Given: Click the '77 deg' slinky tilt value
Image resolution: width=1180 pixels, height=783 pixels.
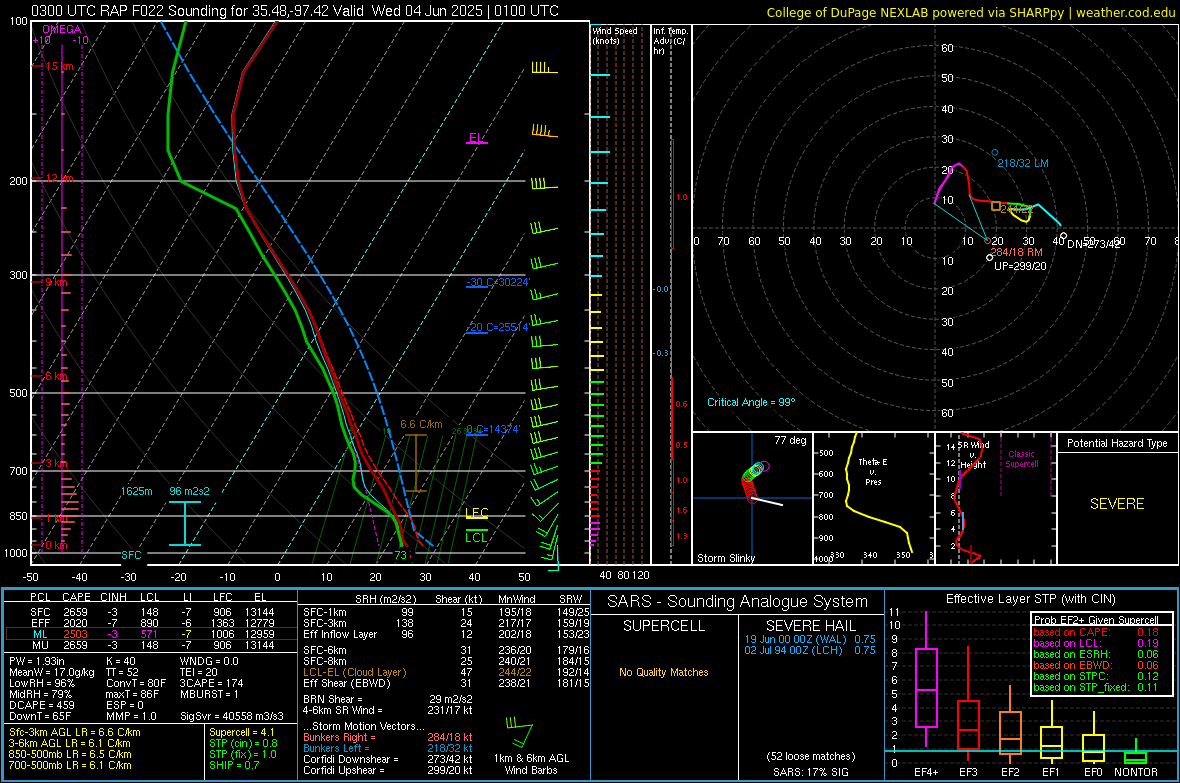Looking at the screenshot, I should click(x=790, y=440).
